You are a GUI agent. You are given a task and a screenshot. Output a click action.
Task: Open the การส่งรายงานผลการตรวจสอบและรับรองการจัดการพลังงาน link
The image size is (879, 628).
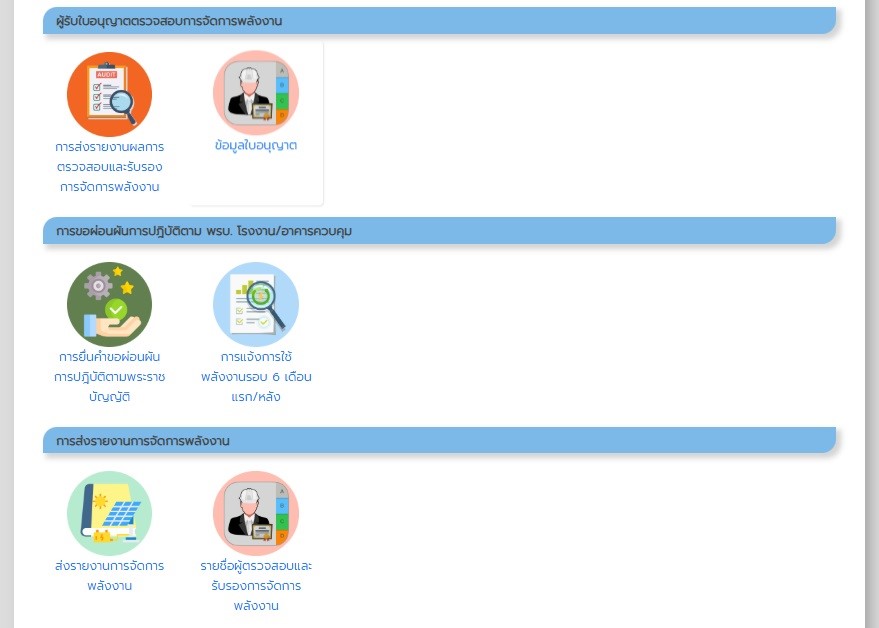tap(109, 166)
